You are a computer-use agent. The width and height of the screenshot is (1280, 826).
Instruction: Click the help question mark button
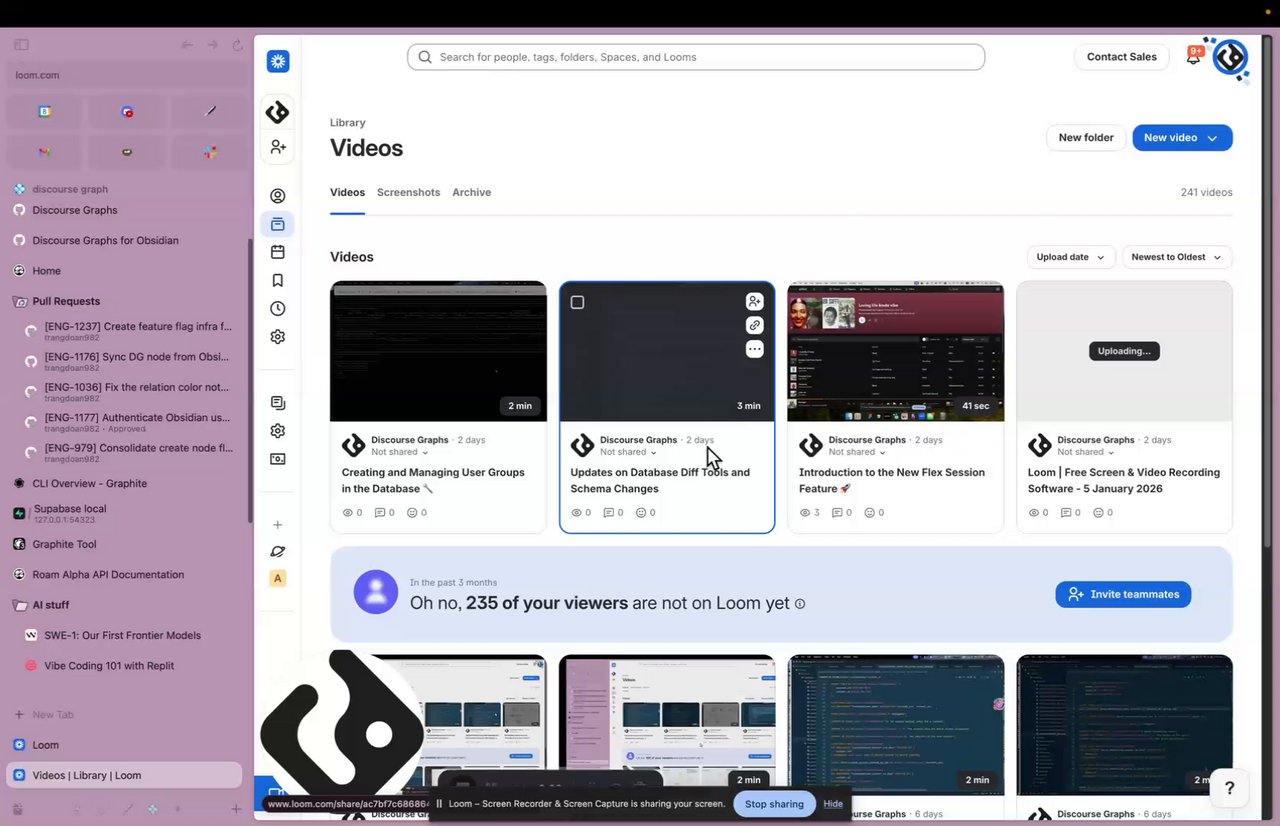[1230, 787]
